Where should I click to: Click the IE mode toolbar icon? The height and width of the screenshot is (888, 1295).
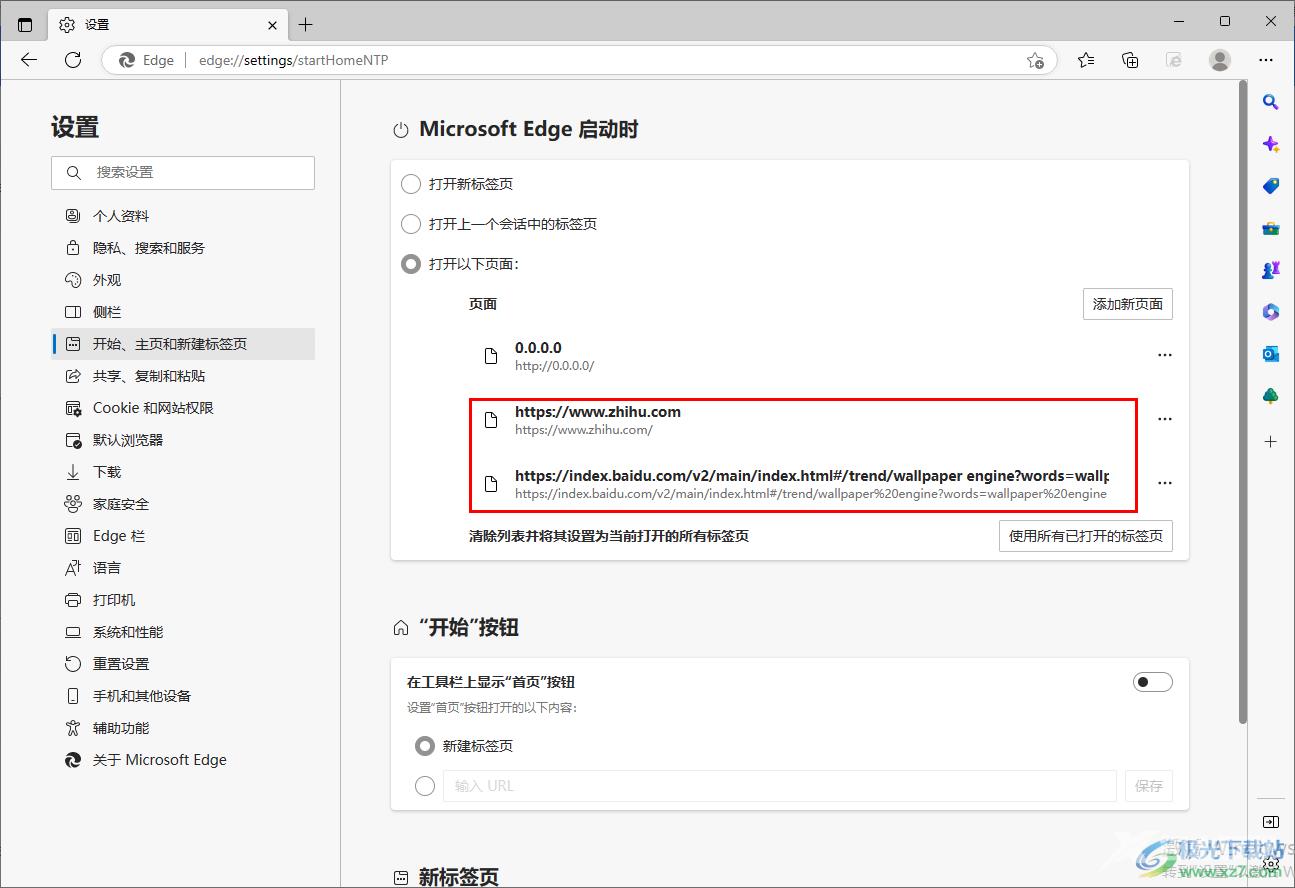[x=1174, y=60]
